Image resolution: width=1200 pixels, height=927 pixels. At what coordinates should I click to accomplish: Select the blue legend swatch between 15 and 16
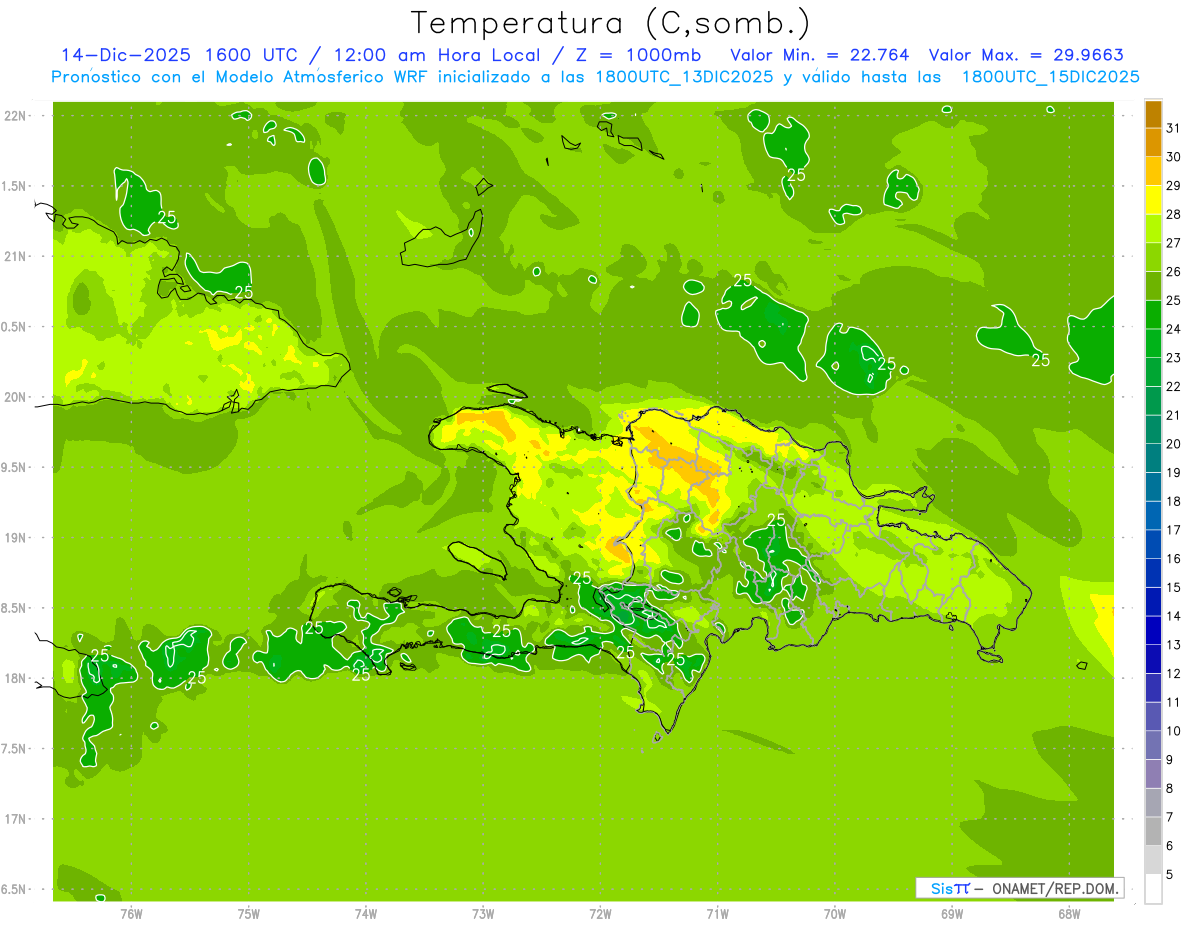point(1153,573)
